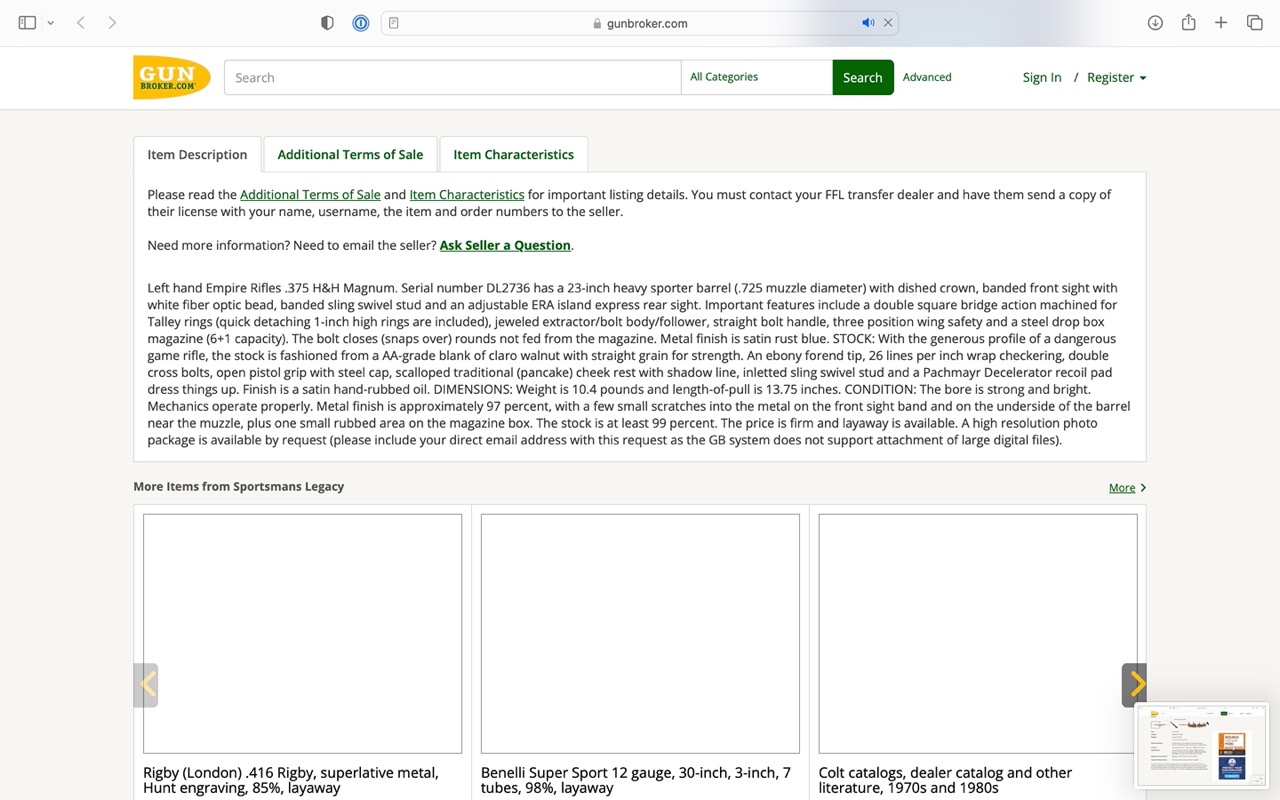Screen dimensions: 1280x800
Task: Open Colt catalogs listing image
Action: coord(978,633)
